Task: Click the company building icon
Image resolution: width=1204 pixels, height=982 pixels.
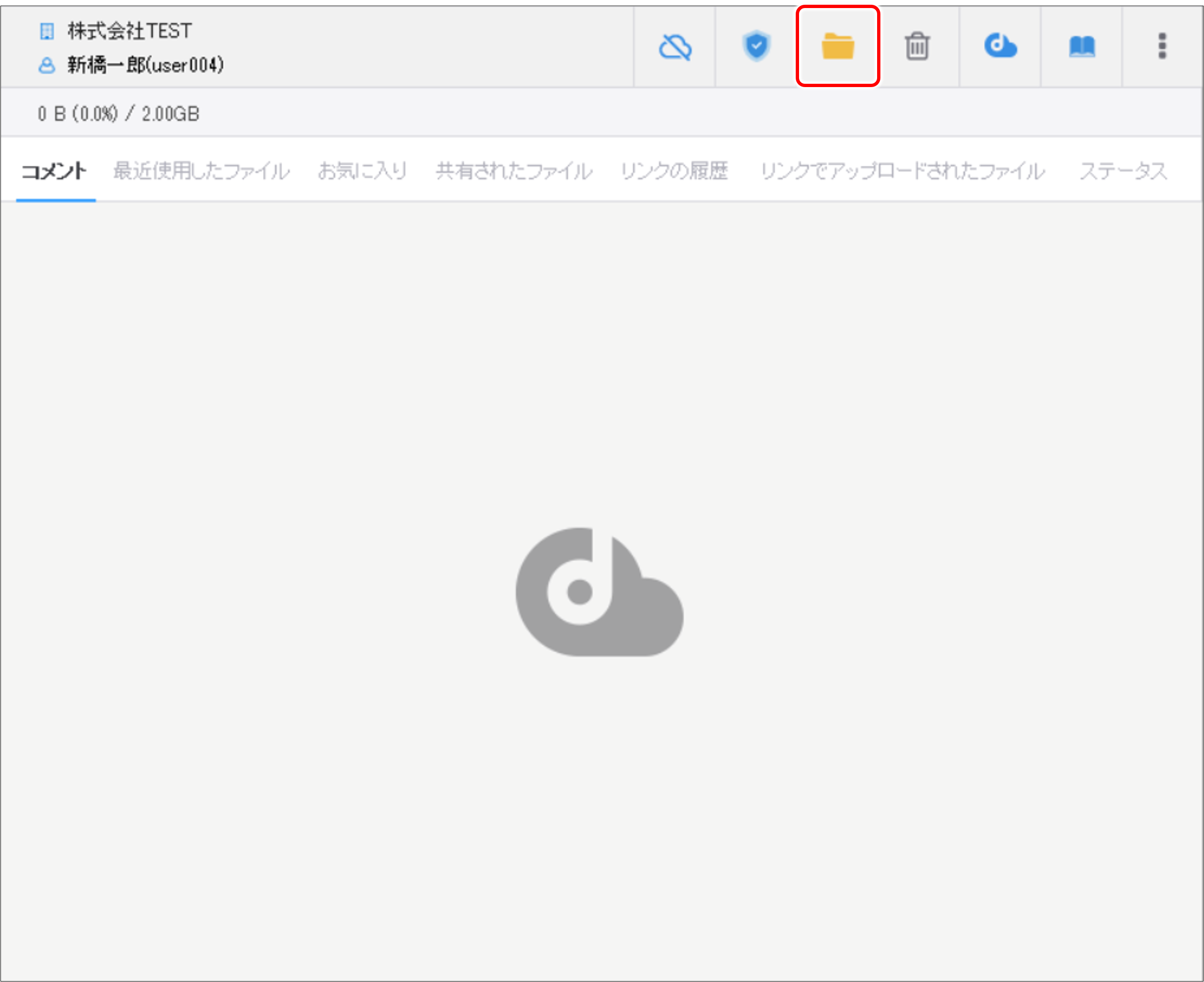Action: [47, 31]
